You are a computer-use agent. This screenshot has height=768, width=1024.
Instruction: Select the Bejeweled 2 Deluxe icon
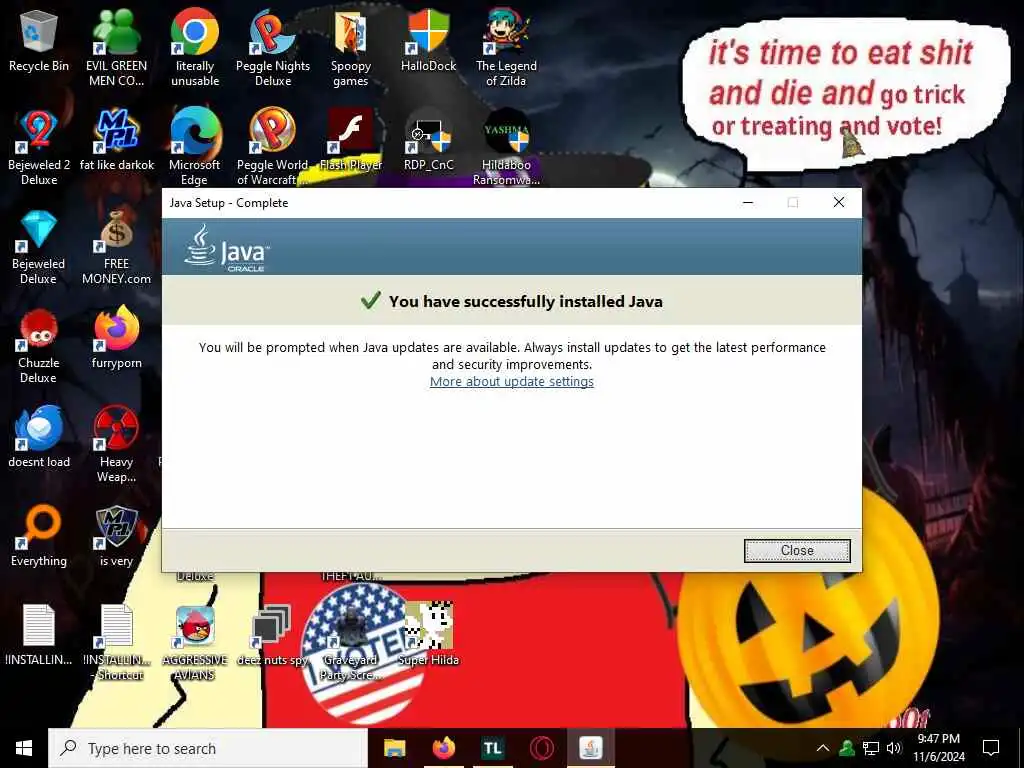point(39,147)
